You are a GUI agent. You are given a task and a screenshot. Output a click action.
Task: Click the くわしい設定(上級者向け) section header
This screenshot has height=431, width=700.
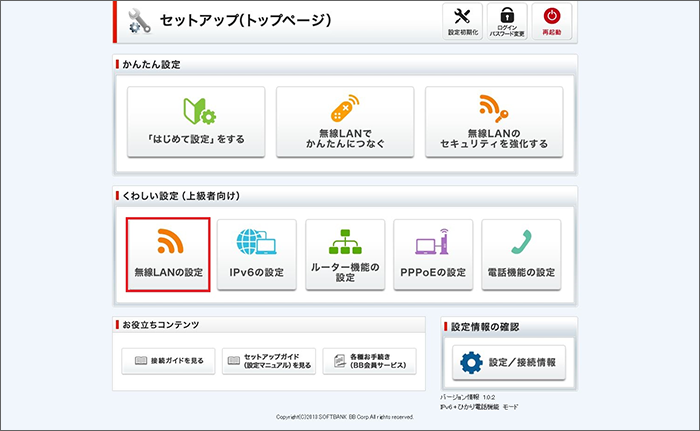(x=183, y=195)
